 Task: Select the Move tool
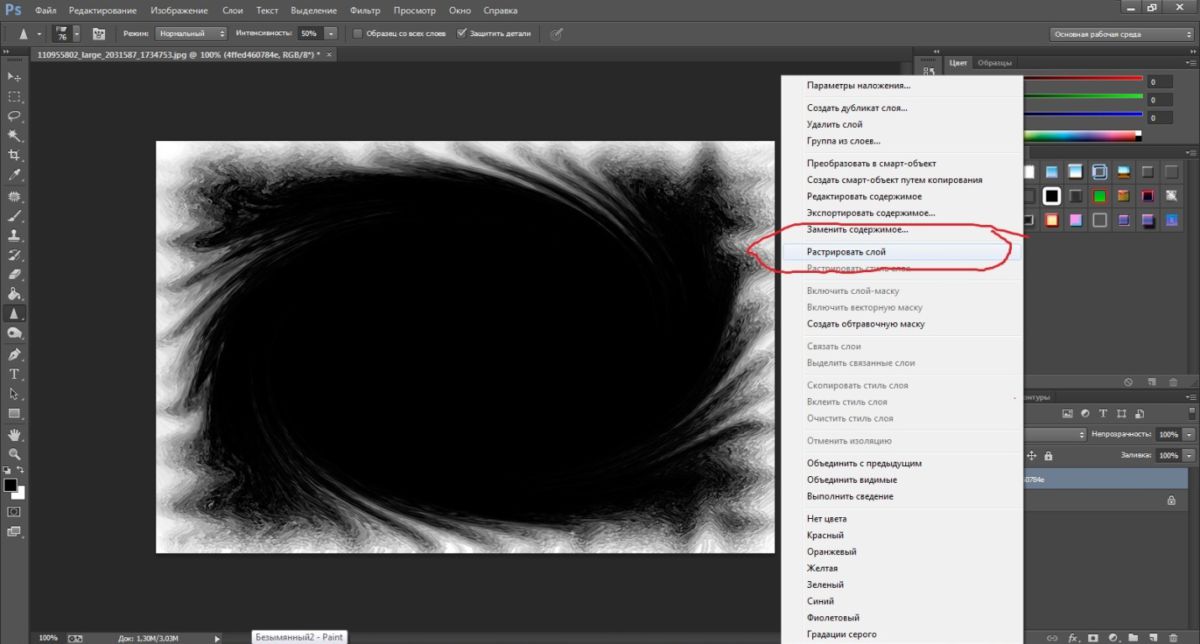pos(14,77)
